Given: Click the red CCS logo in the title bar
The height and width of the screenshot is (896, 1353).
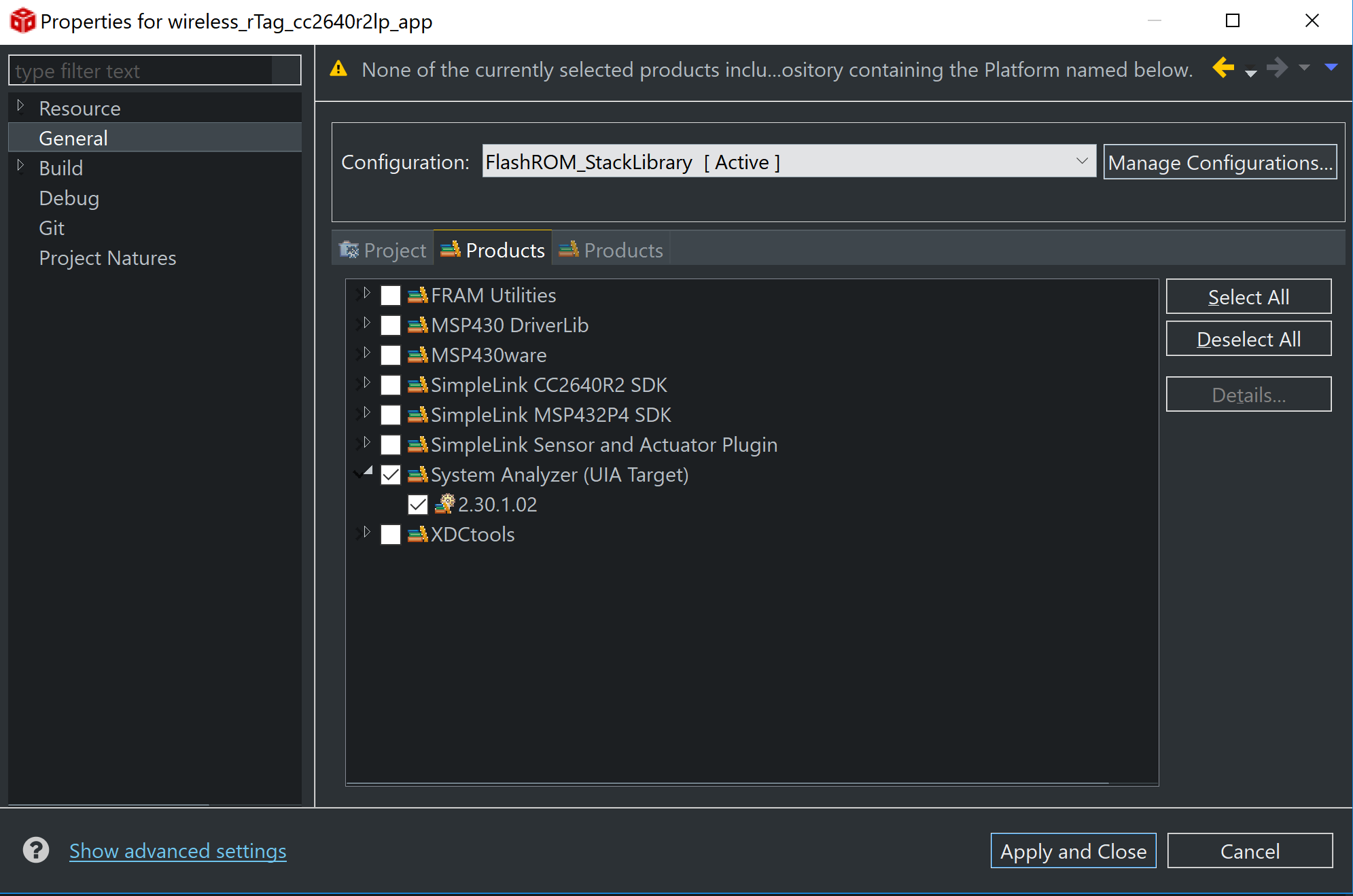Looking at the screenshot, I should coord(22,20).
